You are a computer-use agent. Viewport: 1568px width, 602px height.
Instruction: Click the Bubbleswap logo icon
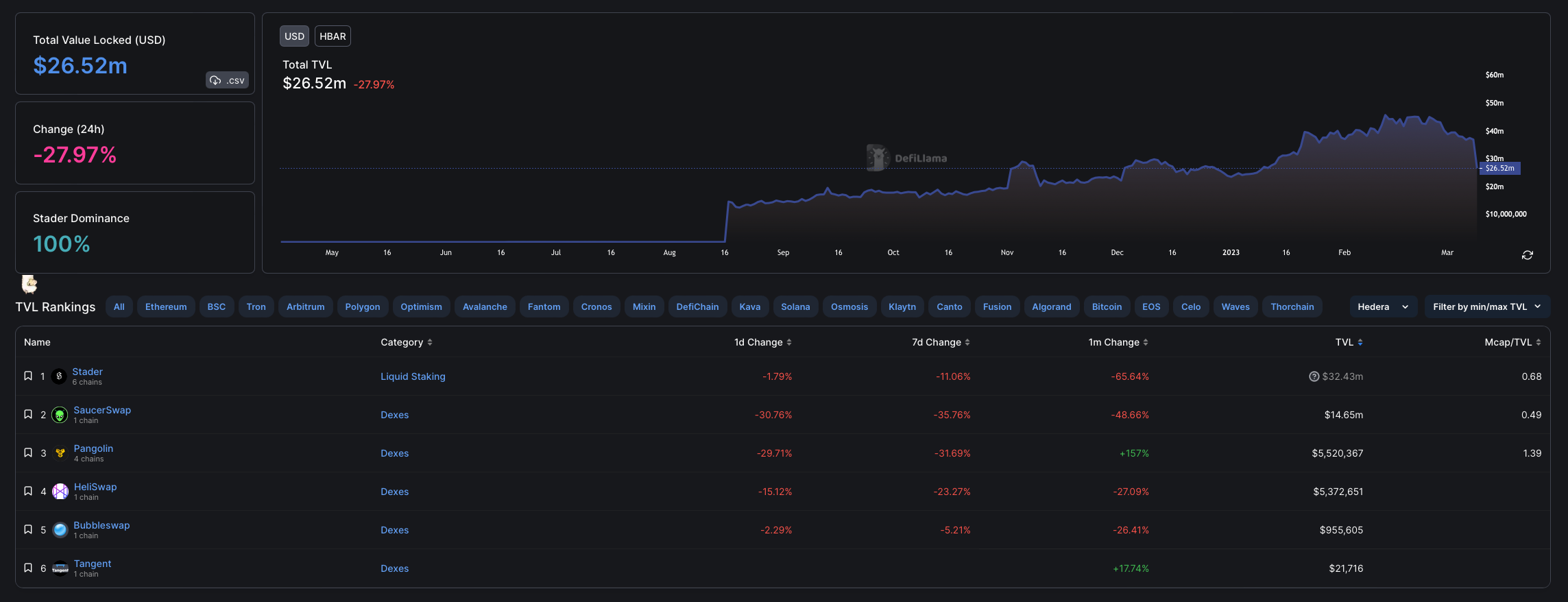(60, 530)
